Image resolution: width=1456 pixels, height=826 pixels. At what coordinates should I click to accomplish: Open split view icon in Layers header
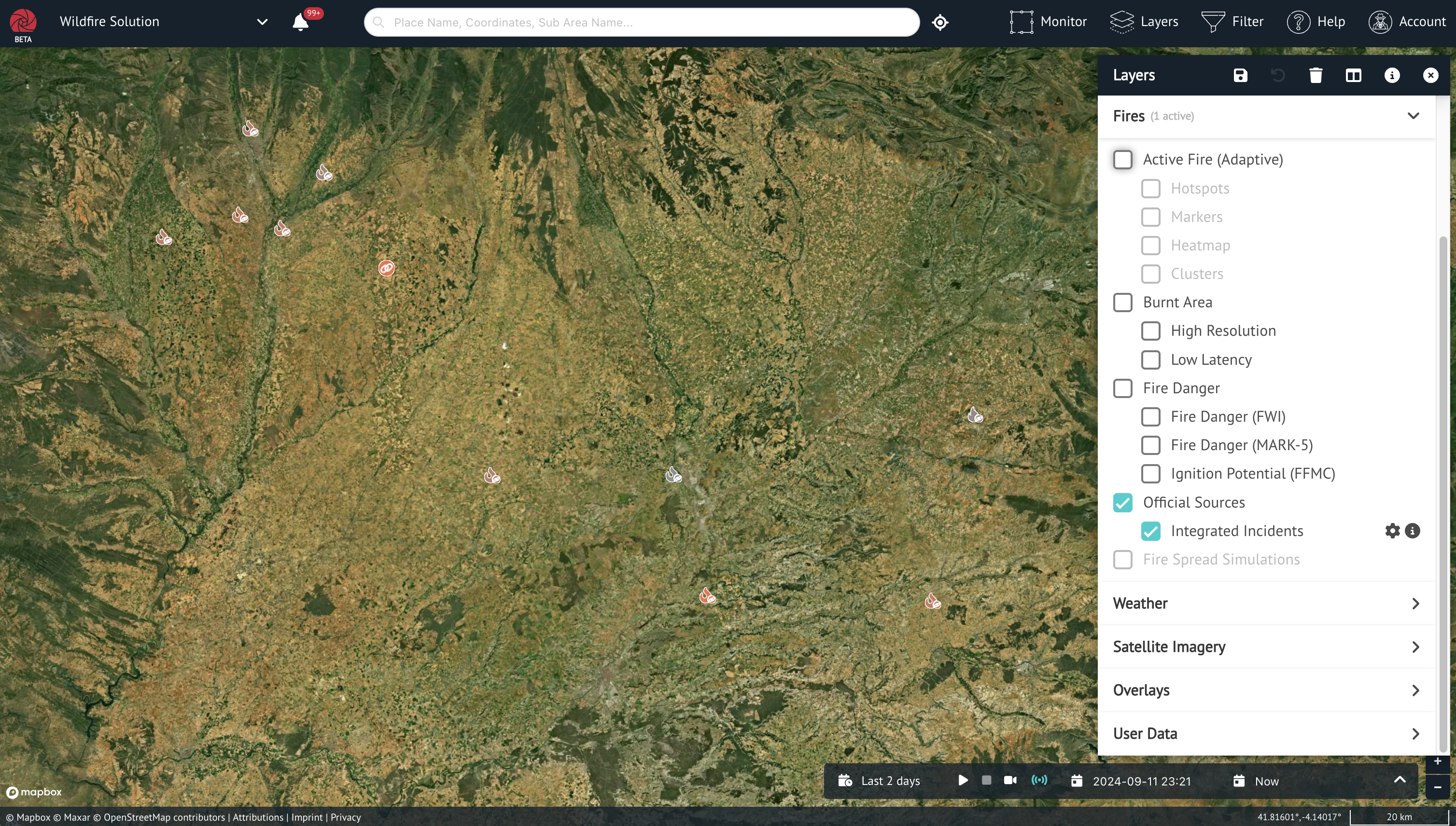click(x=1353, y=75)
